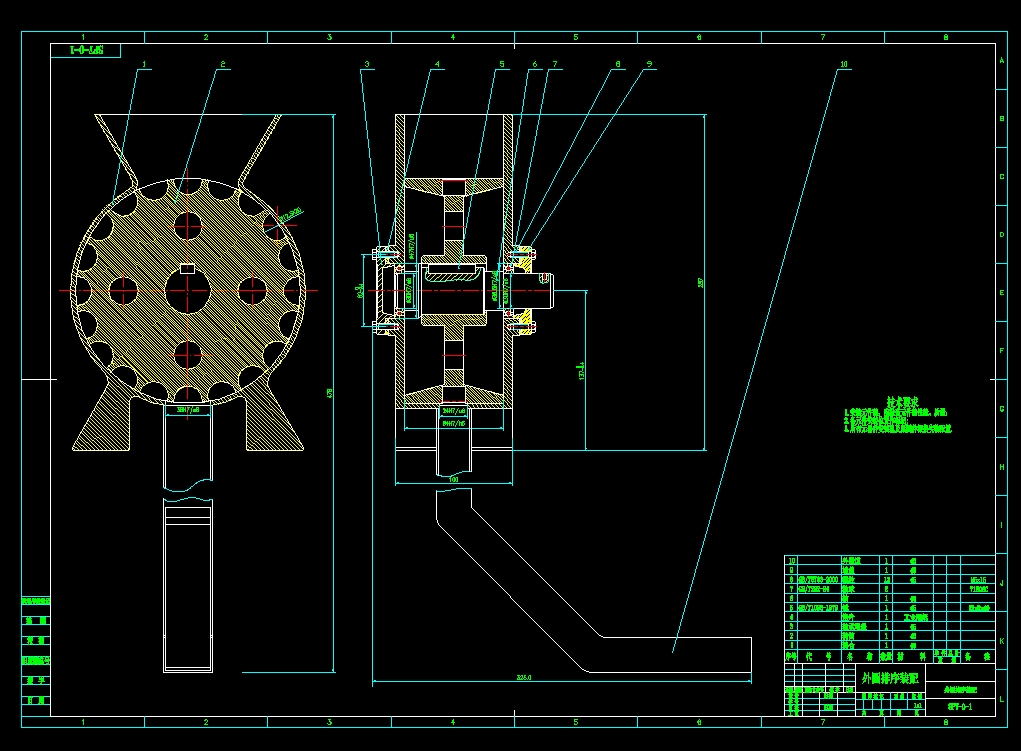The width and height of the screenshot is (1021, 751).
Task: Click part callout number 1 leader label
Action: pos(144,64)
